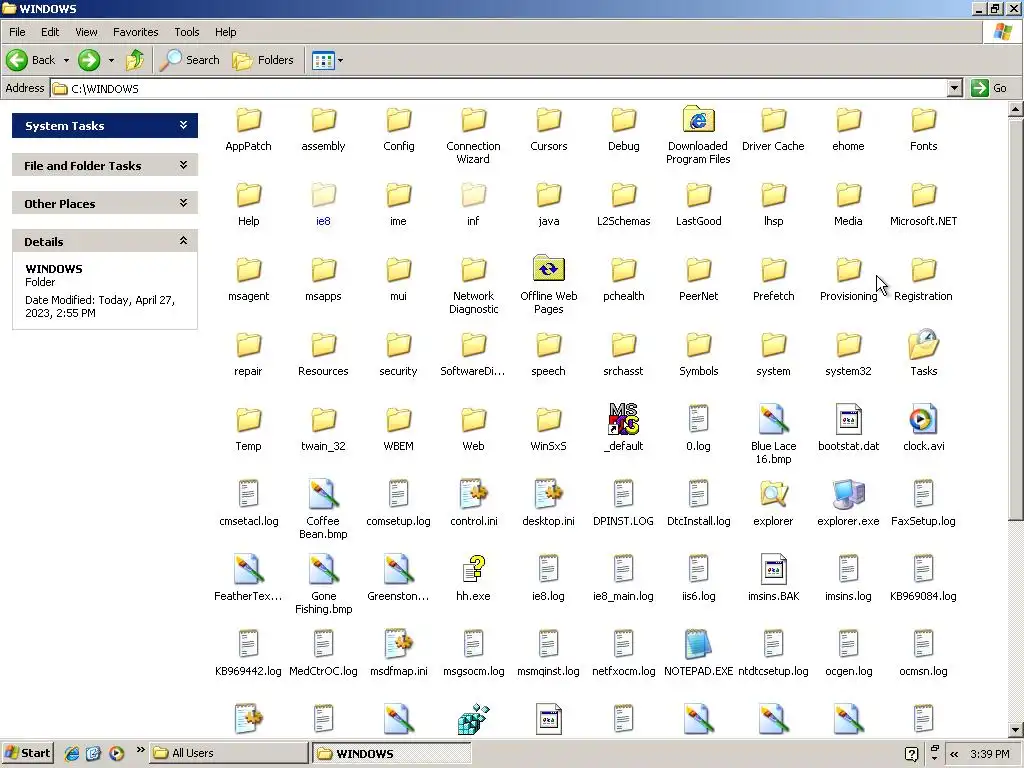Select the clock.avi media file icon
1024x768 pixels.
(923, 419)
